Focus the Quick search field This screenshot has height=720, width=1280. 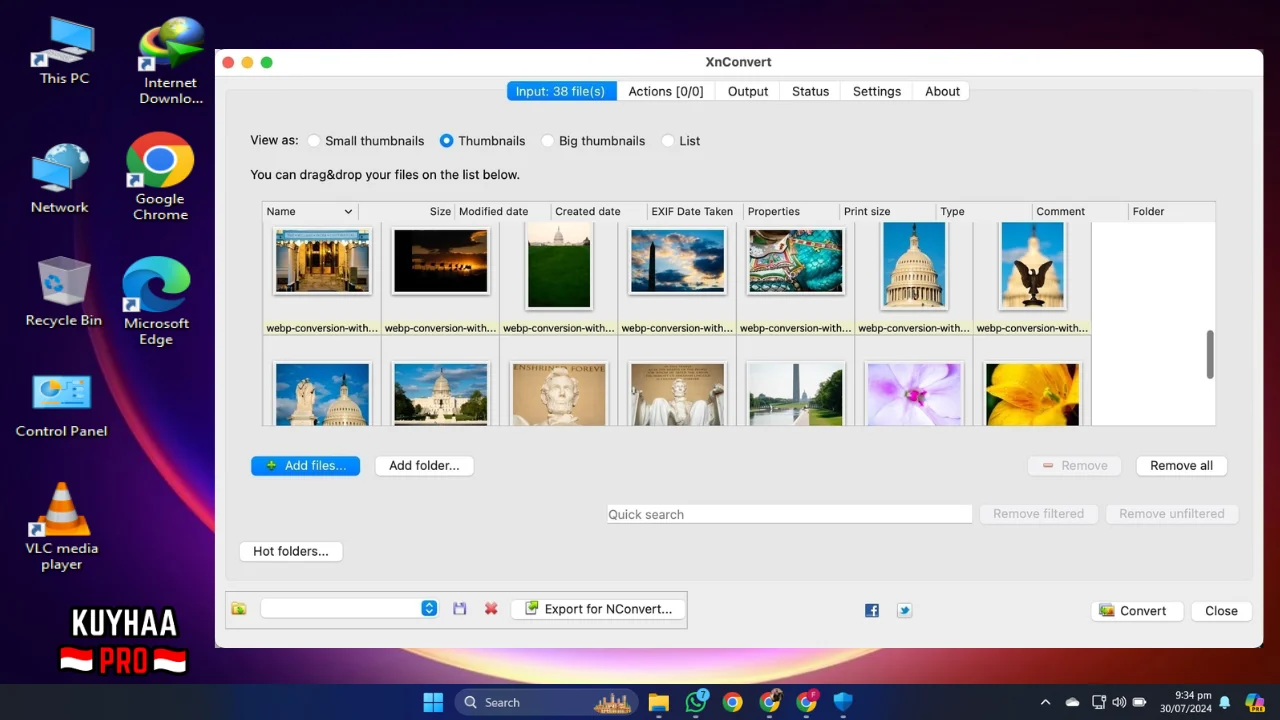(x=790, y=514)
